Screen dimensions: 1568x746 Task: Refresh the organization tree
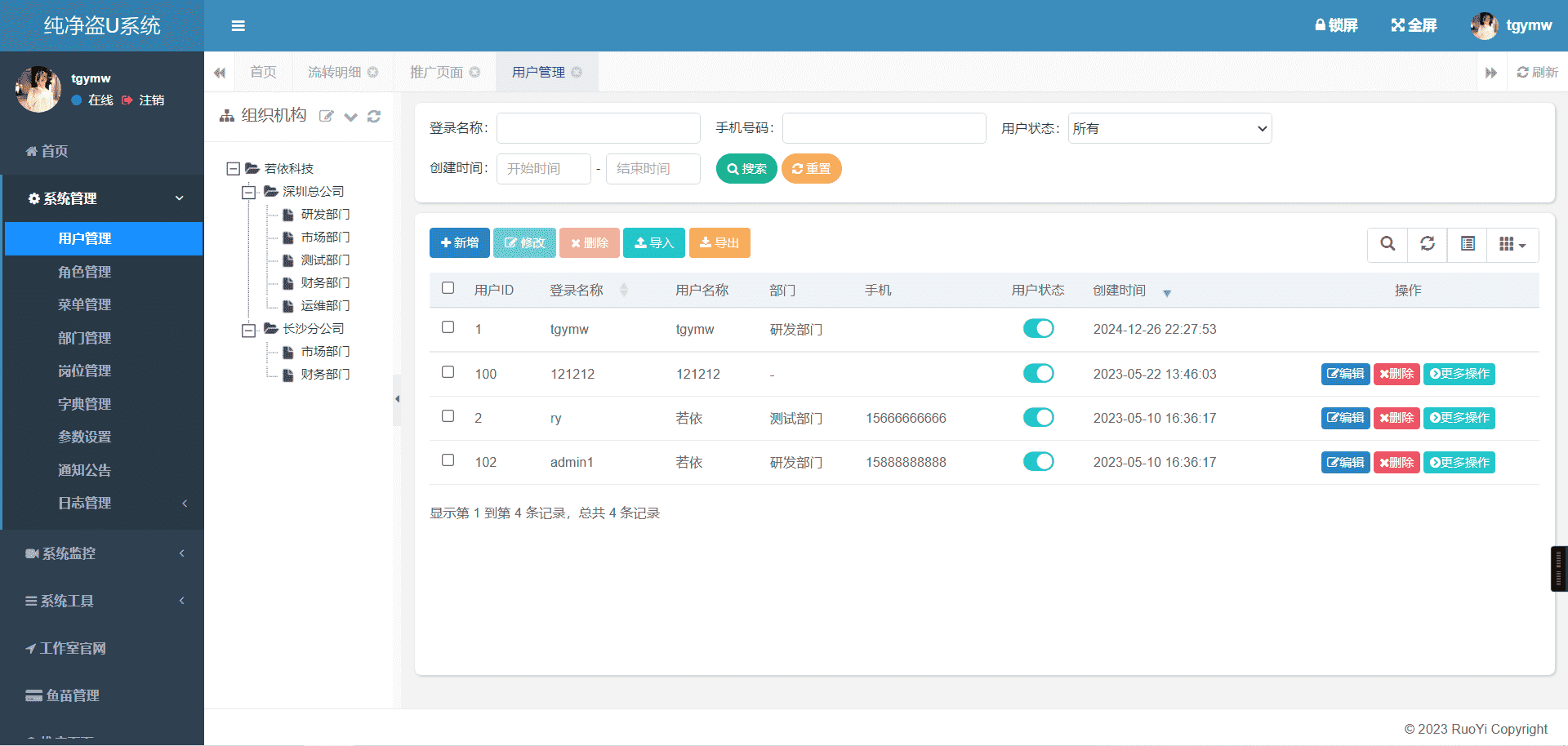tap(374, 117)
